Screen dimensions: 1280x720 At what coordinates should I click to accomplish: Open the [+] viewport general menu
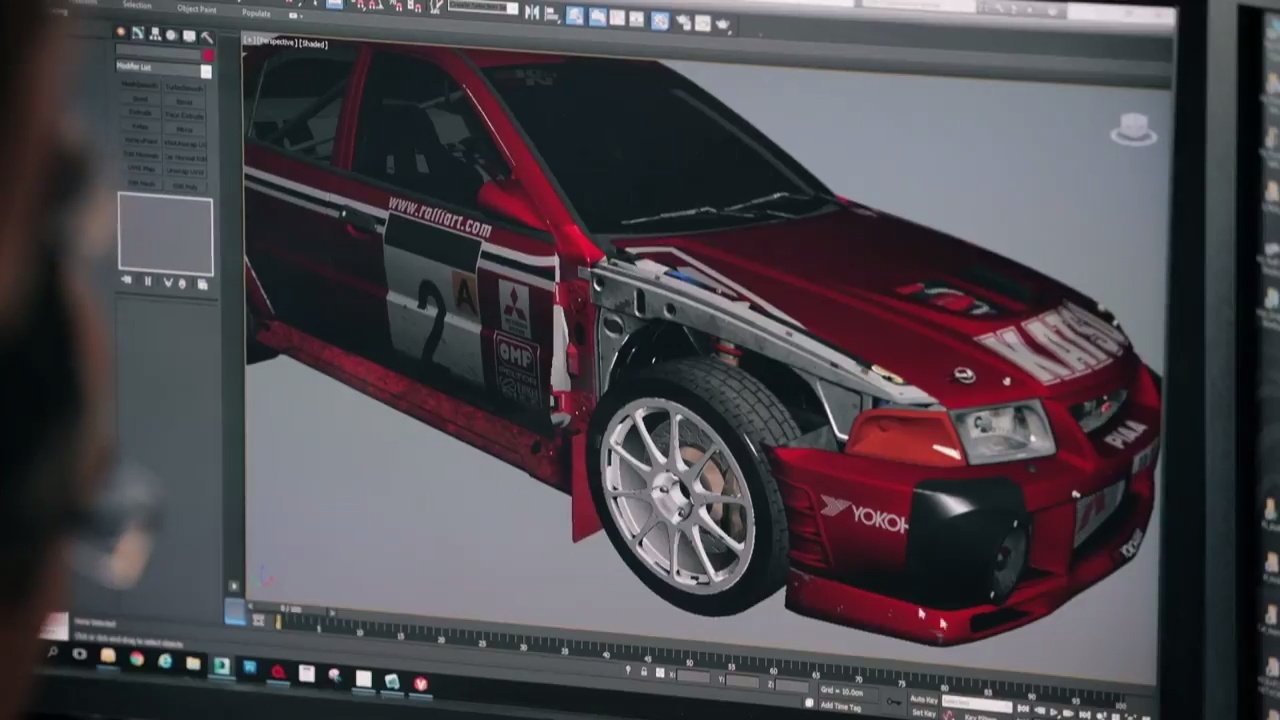(x=249, y=39)
